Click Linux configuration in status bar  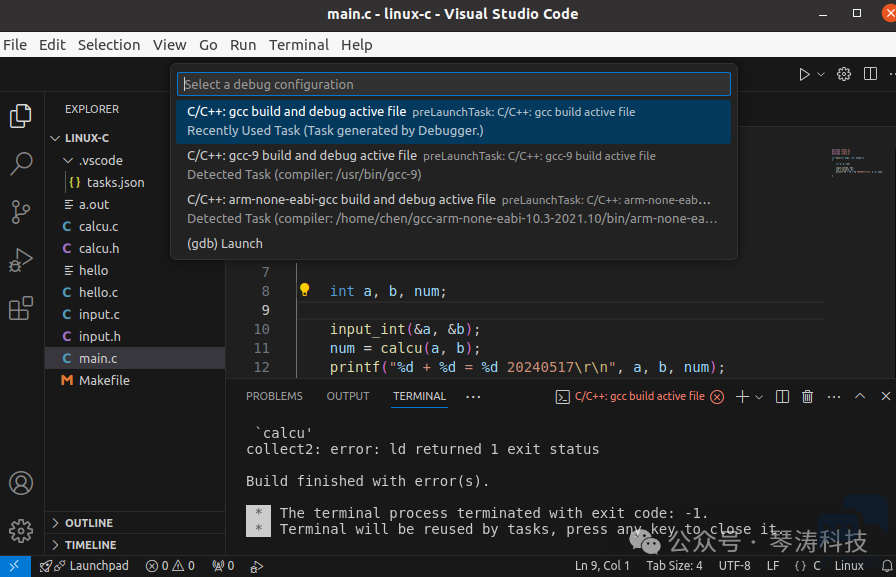[849, 566]
